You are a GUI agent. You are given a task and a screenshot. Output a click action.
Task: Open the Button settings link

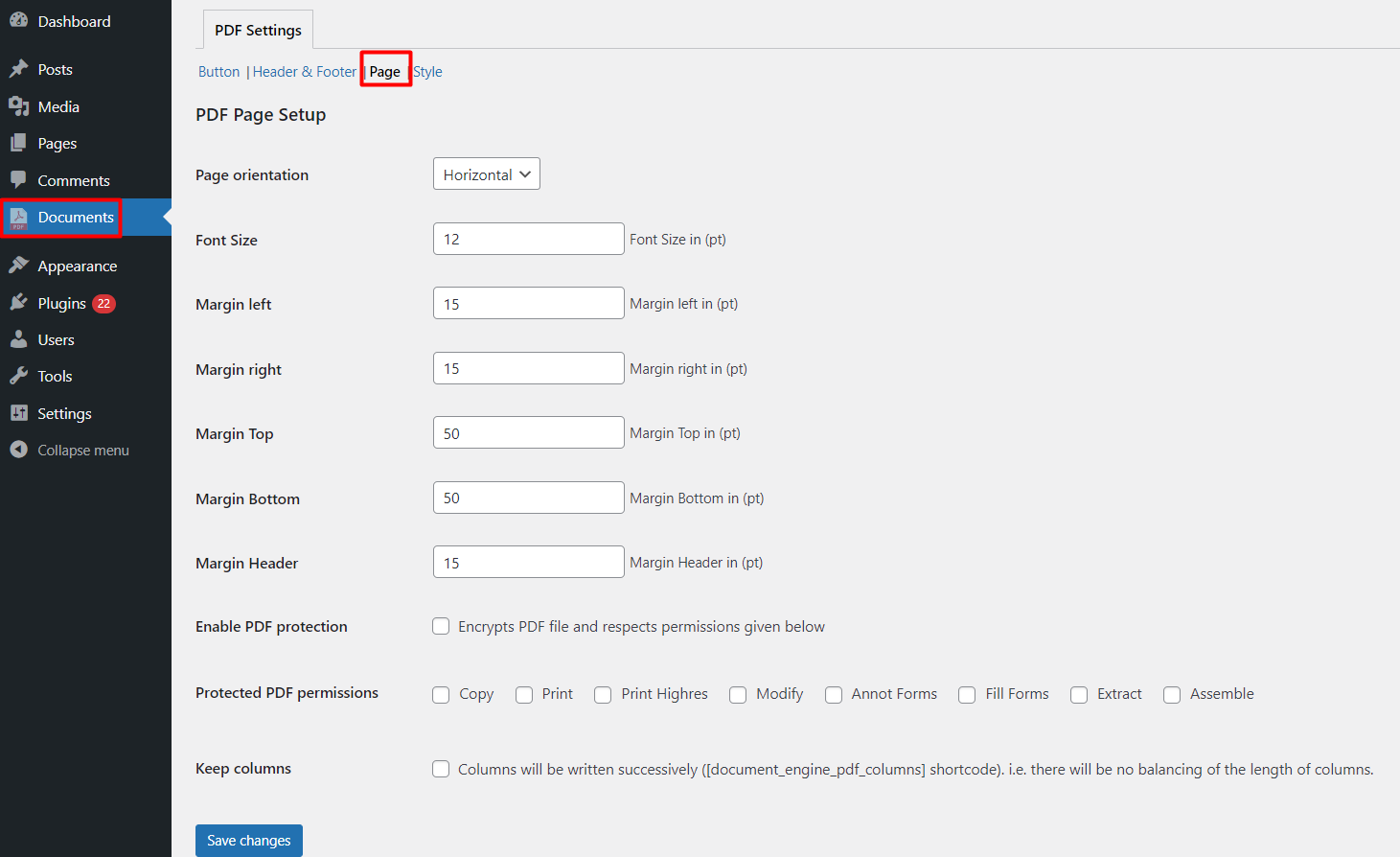[x=218, y=72]
